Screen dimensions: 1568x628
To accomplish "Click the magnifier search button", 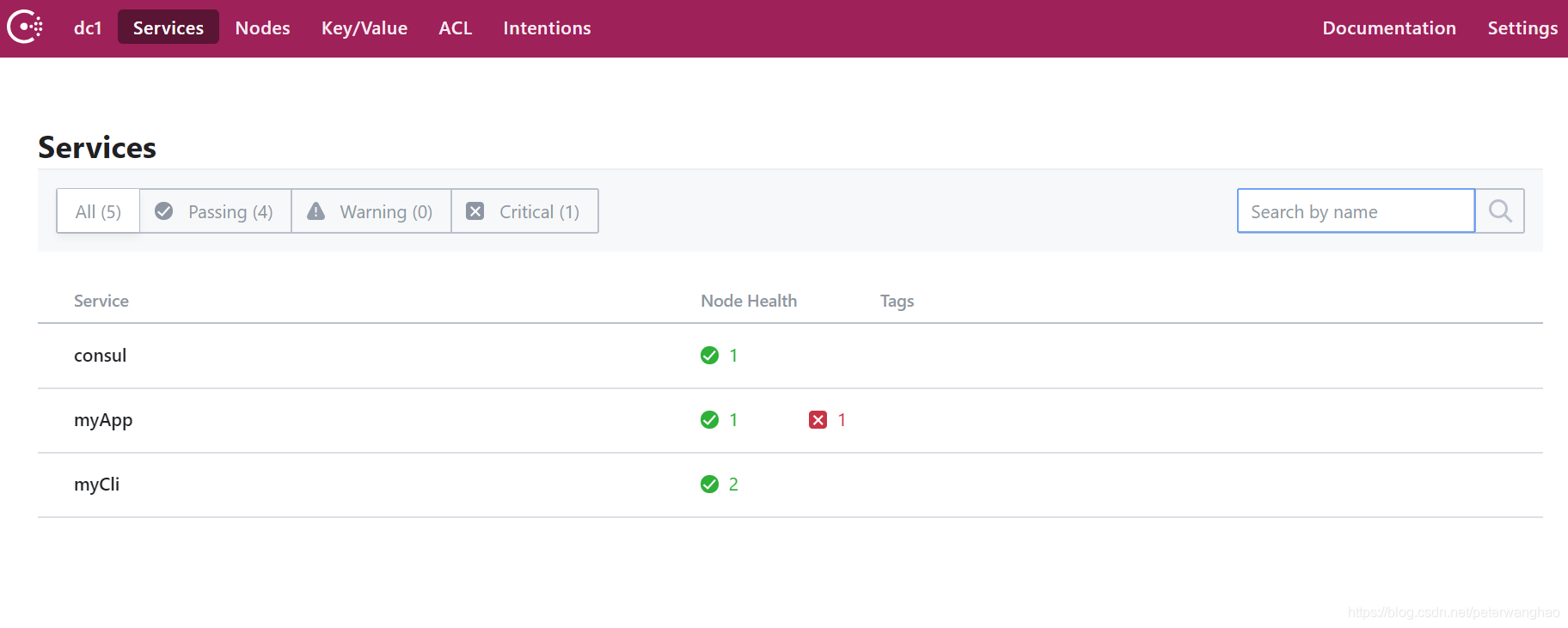I will pos(1500,211).
